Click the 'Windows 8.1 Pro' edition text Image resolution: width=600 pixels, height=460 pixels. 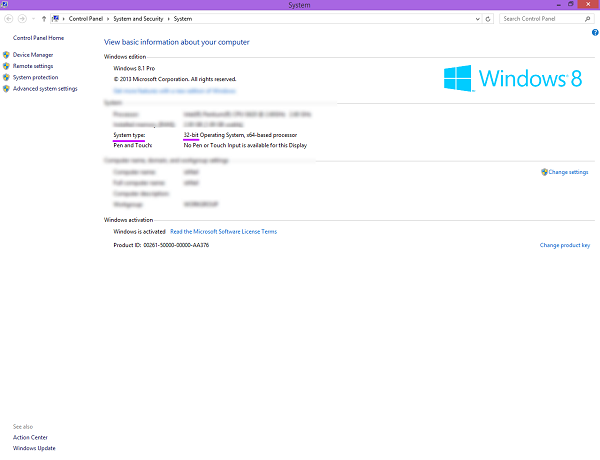coord(134,69)
